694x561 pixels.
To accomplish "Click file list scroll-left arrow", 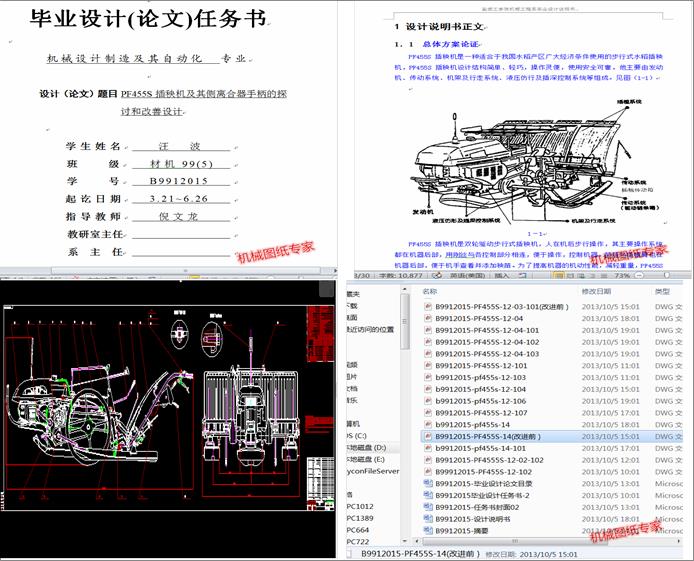I will 416,541.
